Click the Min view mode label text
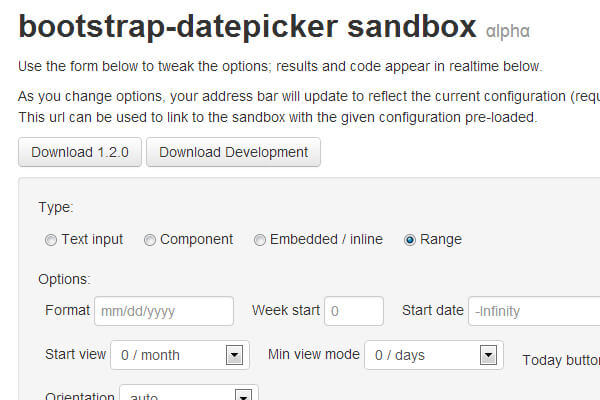 313,354
